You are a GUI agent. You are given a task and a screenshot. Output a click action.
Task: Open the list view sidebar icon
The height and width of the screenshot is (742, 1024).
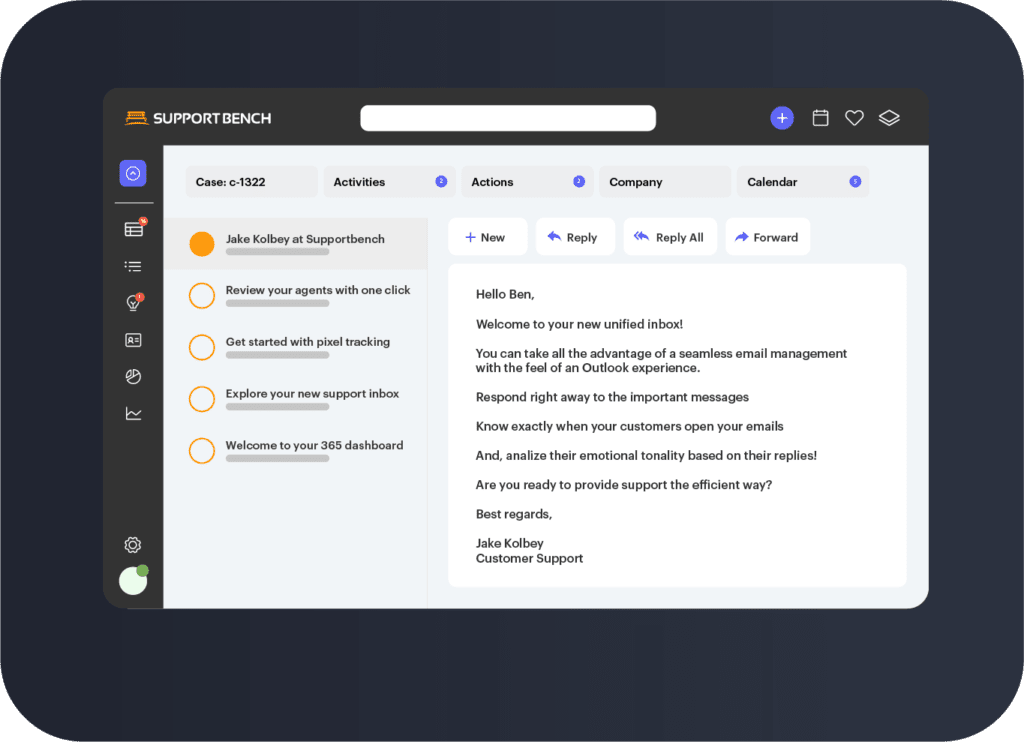click(x=133, y=266)
